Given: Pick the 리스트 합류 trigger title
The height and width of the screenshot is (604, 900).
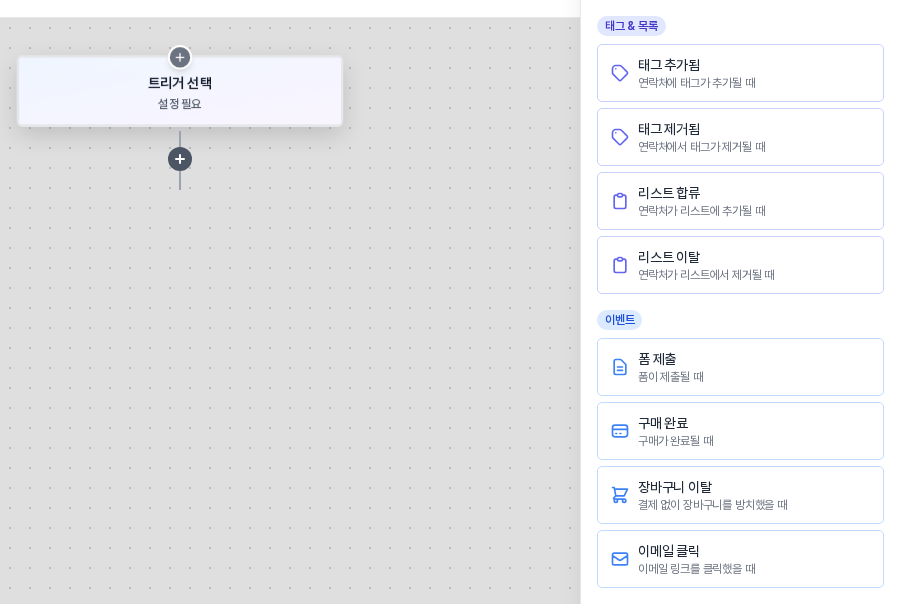Looking at the screenshot, I should tap(669, 193).
